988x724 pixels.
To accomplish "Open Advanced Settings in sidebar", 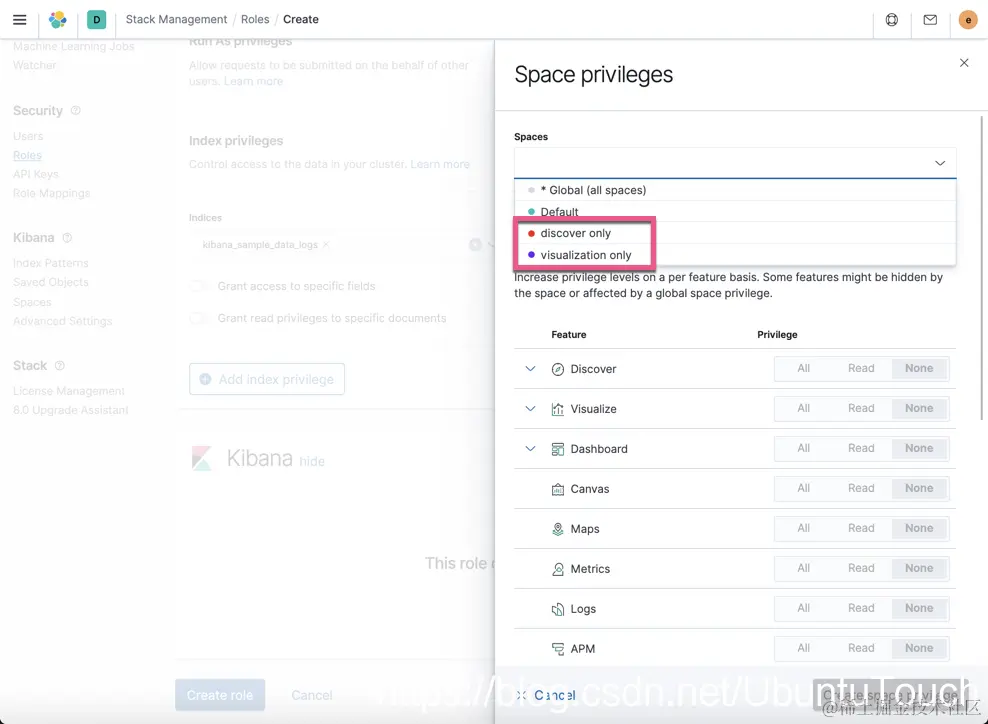I will pyautogui.click(x=62, y=321).
